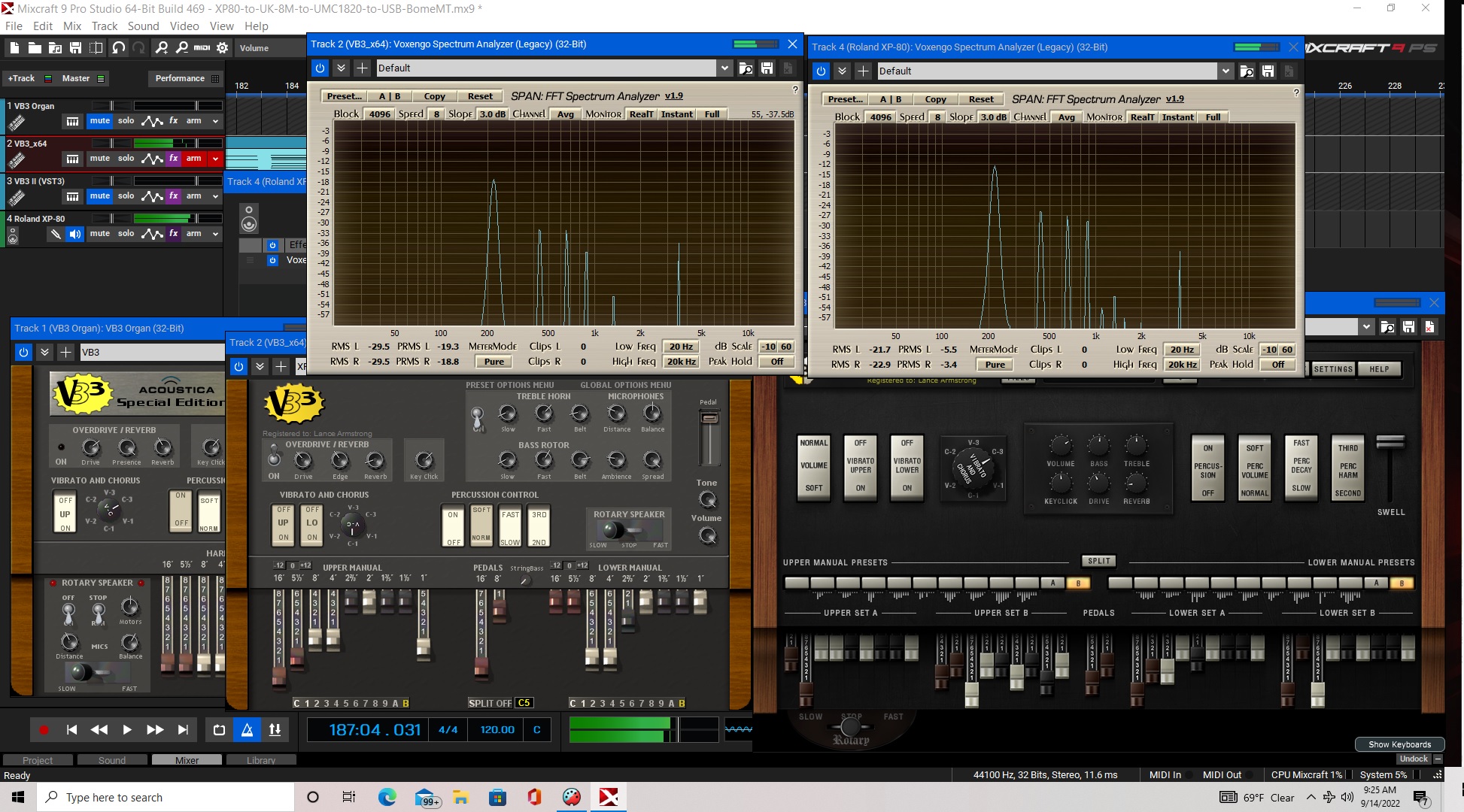Toggle solo on VB3_x64 track
Viewport: 1464px width, 812px height.
coord(124,158)
